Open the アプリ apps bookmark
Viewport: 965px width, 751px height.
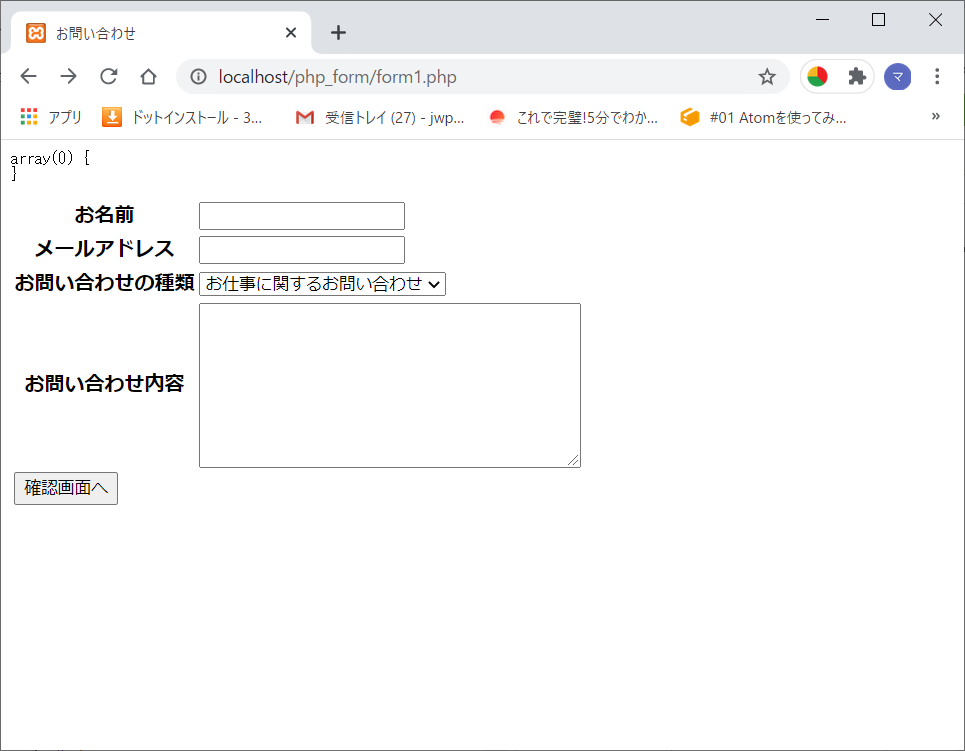tap(51, 117)
